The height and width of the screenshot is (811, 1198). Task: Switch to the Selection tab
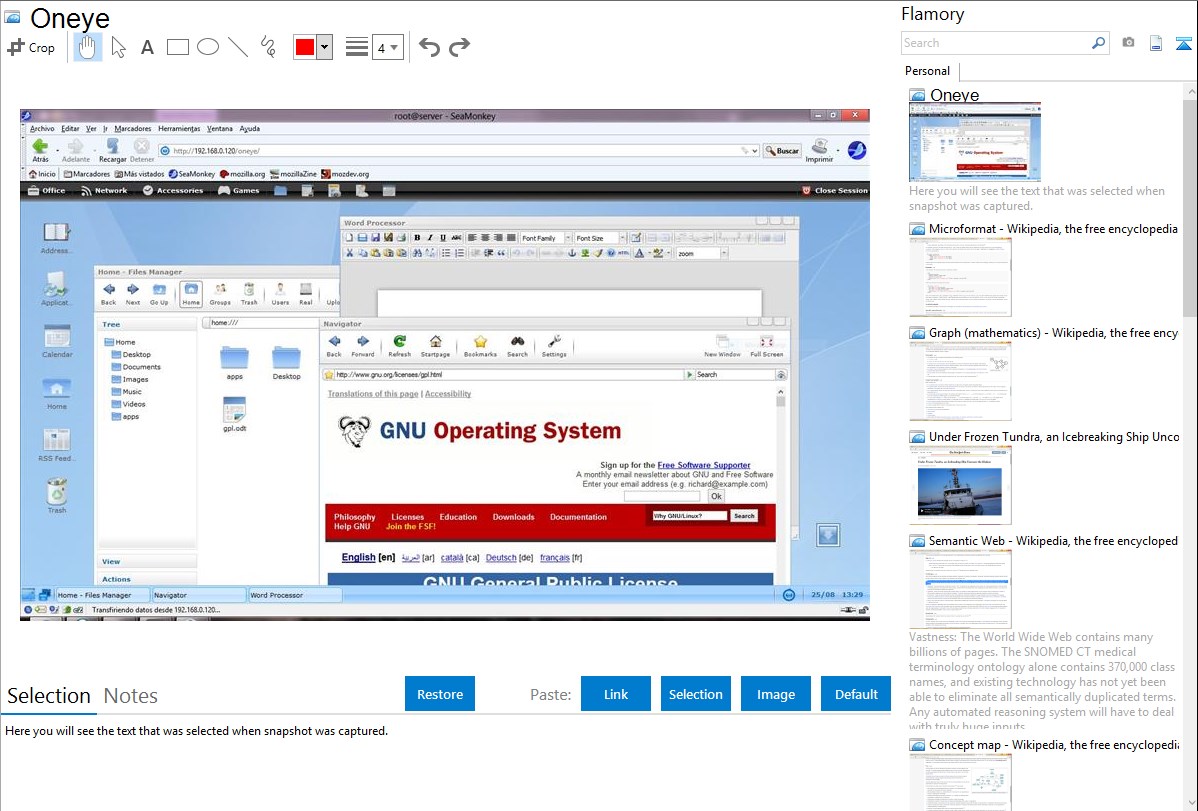pyautogui.click(x=49, y=696)
